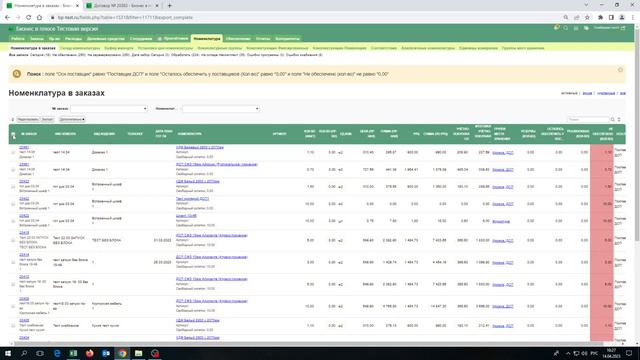Open the browser home page icon
Screen dimensions: 640x360
pyautogui.click(x=39, y=18)
